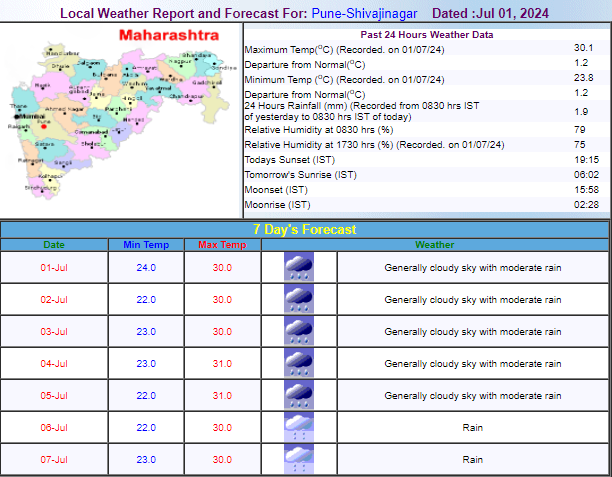This screenshot has height=477, width=612.
Task: Click the Rain text for 06-Jul
Action: point(473,427)
